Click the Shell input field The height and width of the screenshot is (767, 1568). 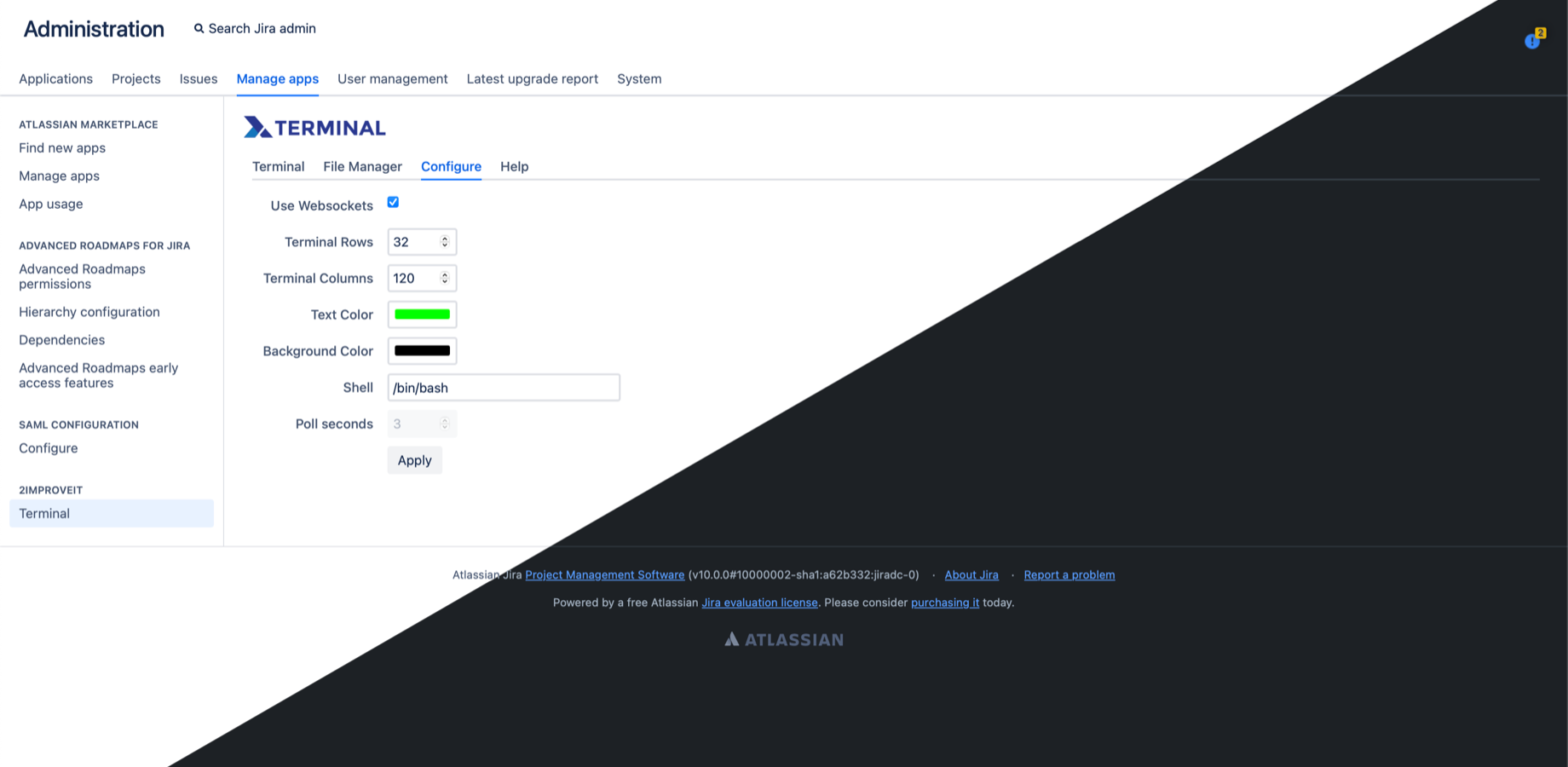click(504, 388)
